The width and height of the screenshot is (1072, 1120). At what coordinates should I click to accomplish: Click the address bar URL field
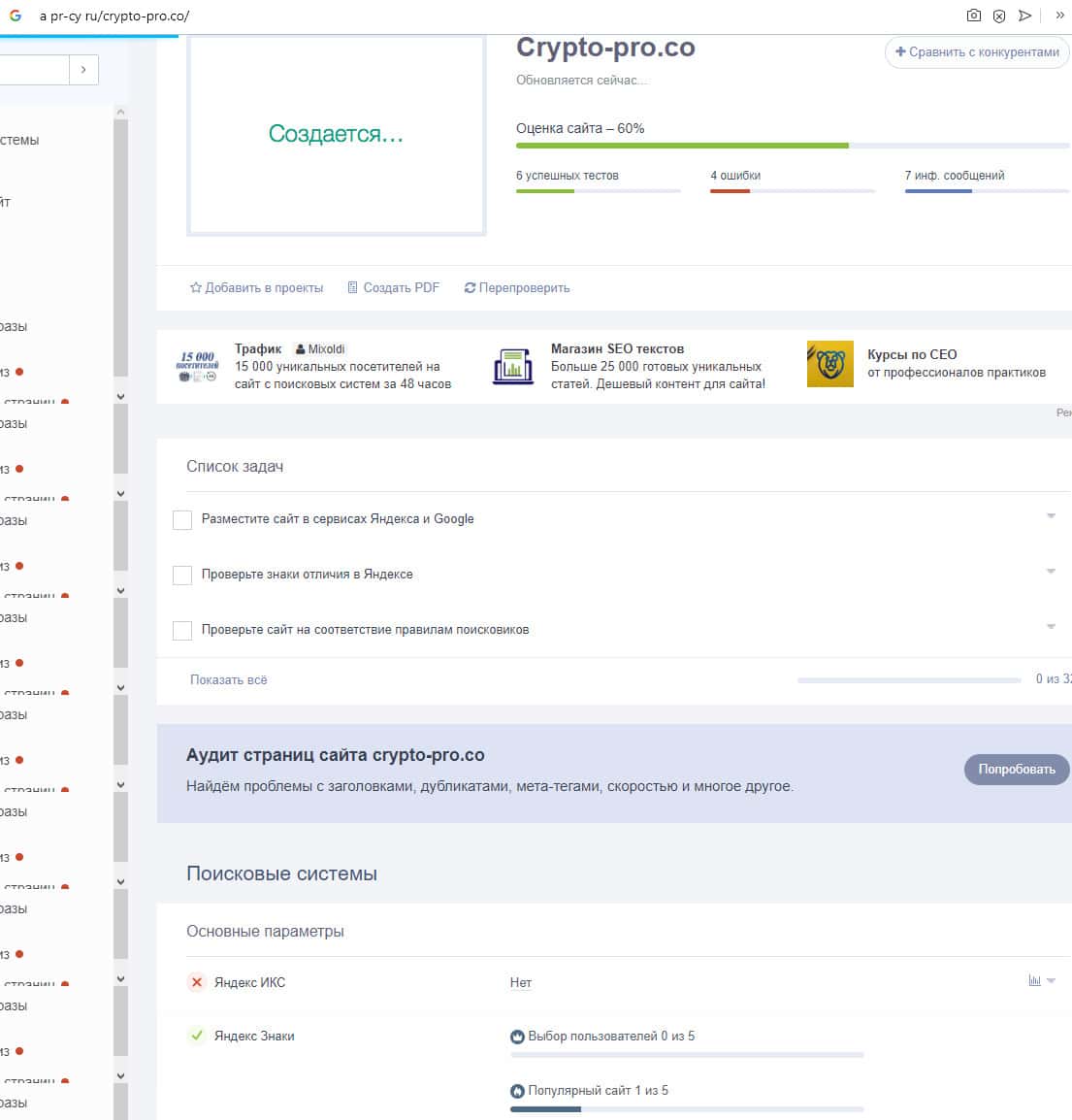(114, 16)
